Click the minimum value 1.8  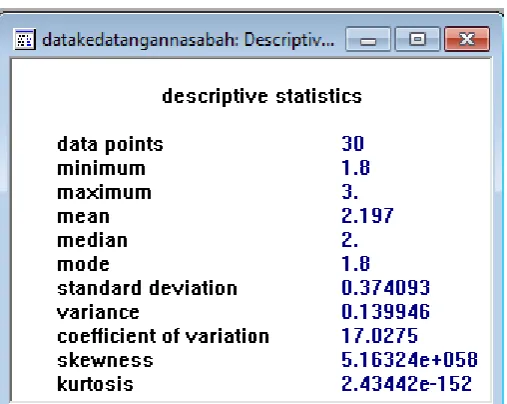tap(356, 168)
